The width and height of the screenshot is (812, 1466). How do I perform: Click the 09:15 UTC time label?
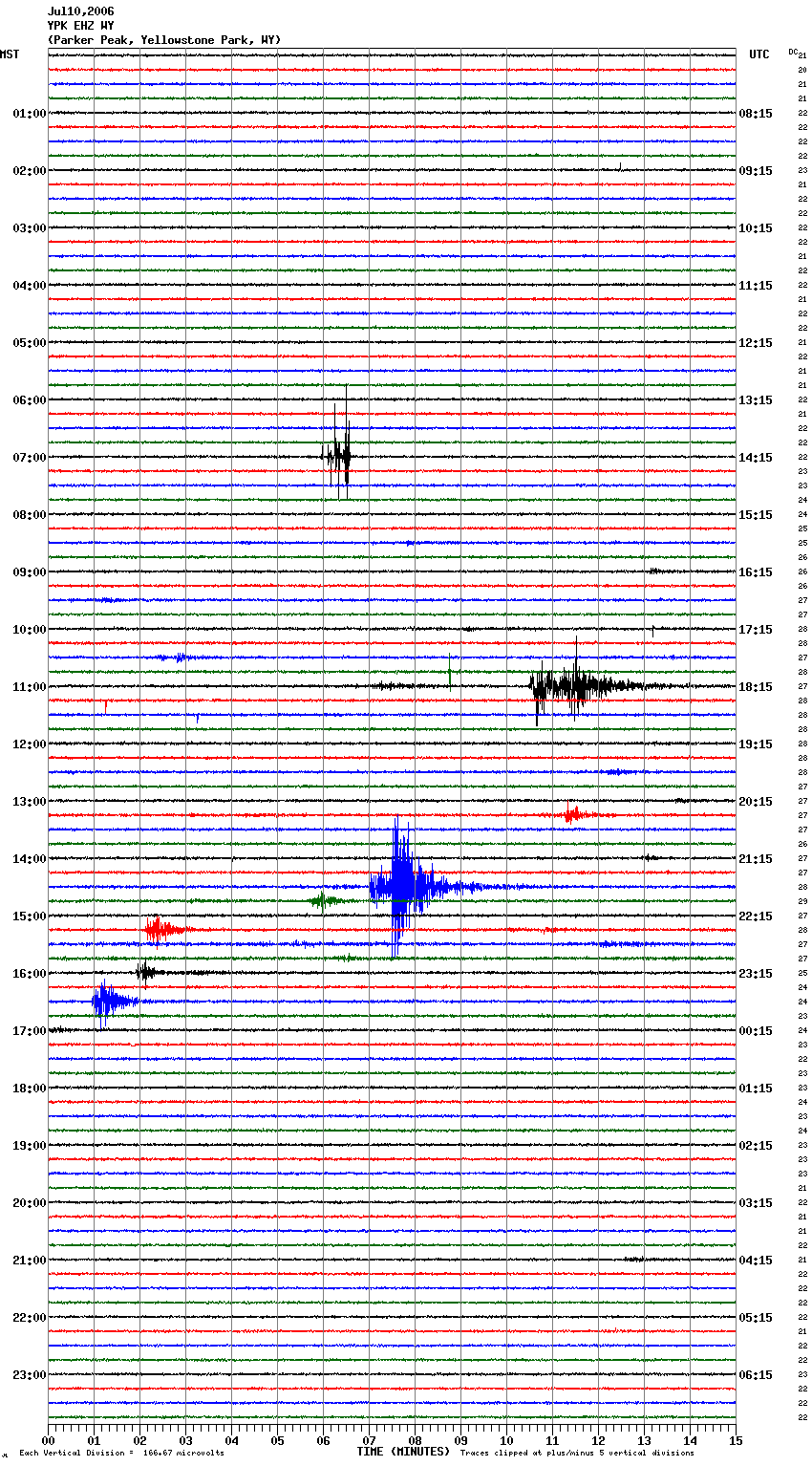[x=756, y=171]
